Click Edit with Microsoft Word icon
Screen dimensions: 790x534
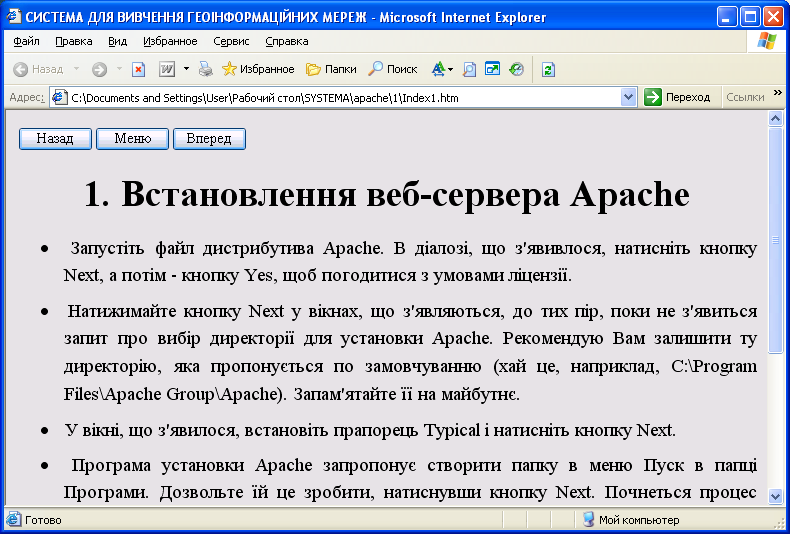167,69
